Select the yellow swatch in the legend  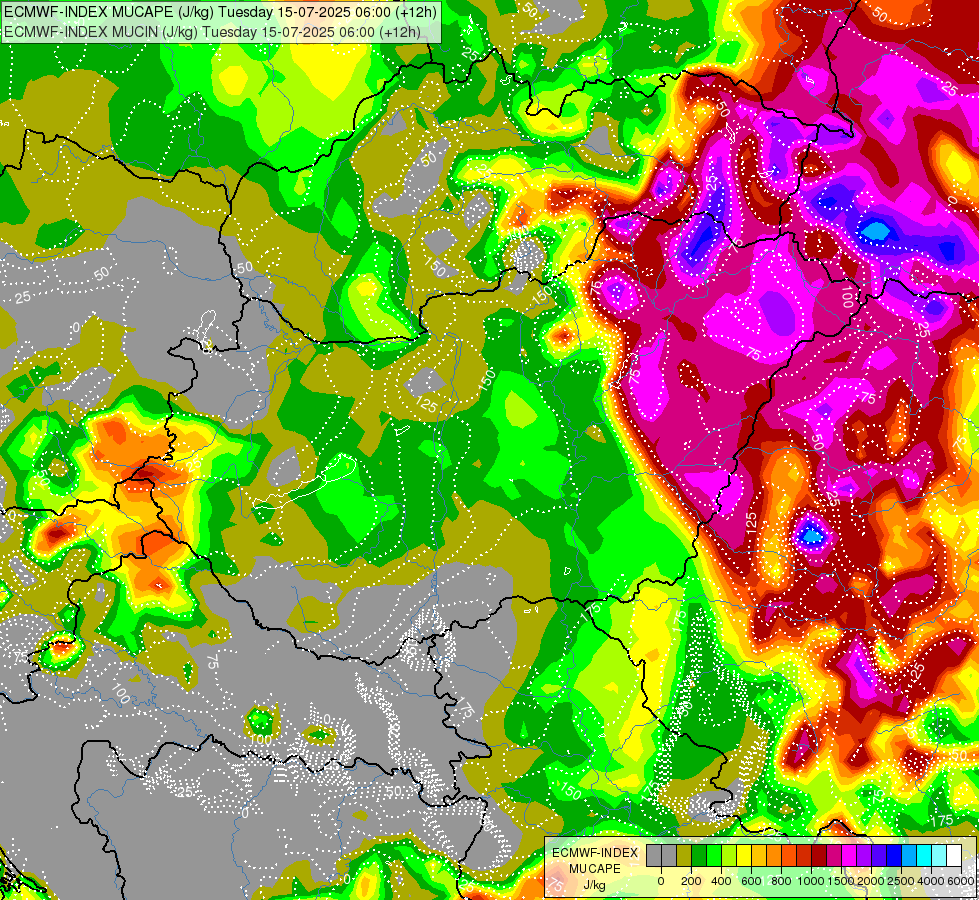(x=745, y=856)
